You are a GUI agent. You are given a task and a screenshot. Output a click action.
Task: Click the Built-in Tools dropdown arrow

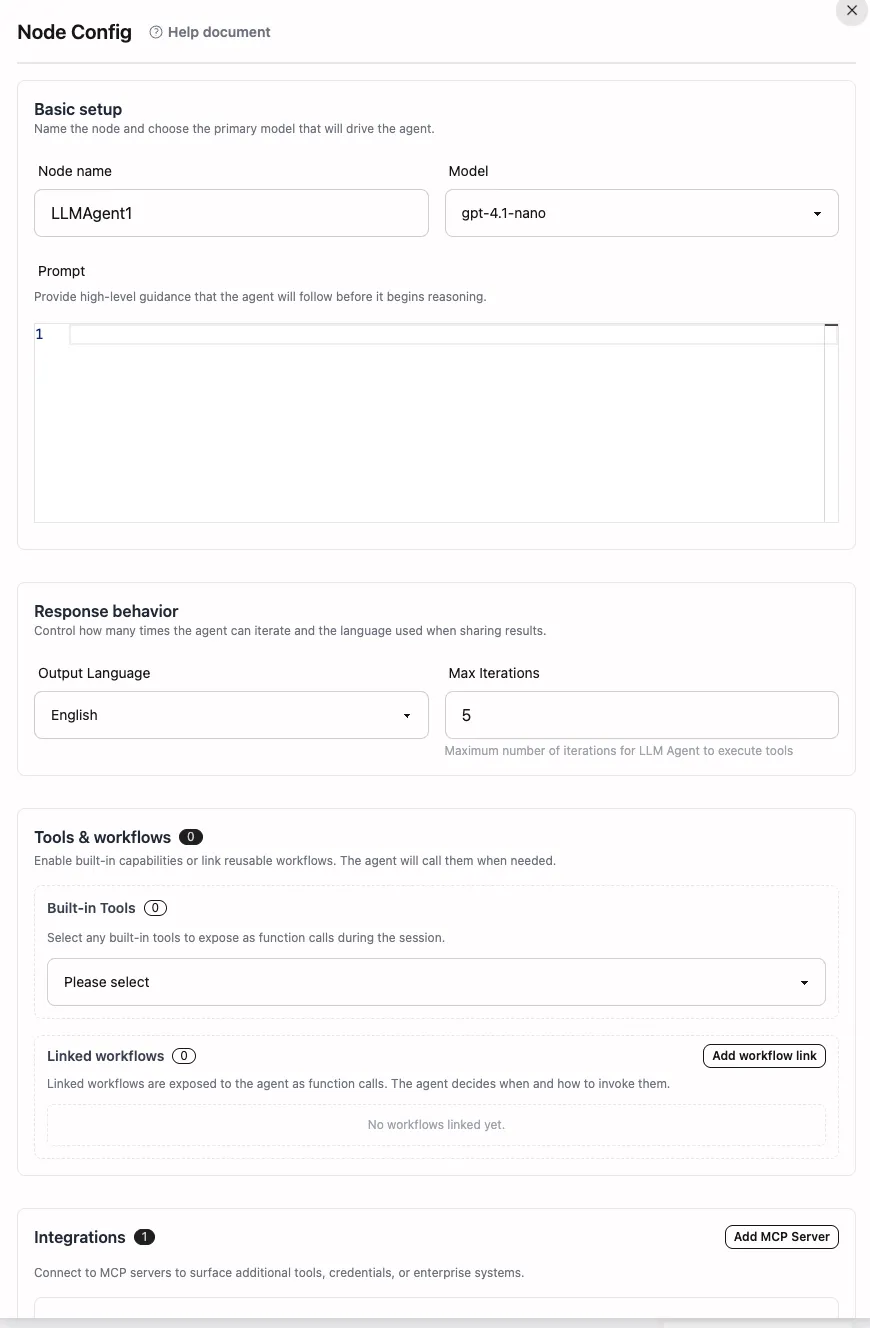pos(804,983)
